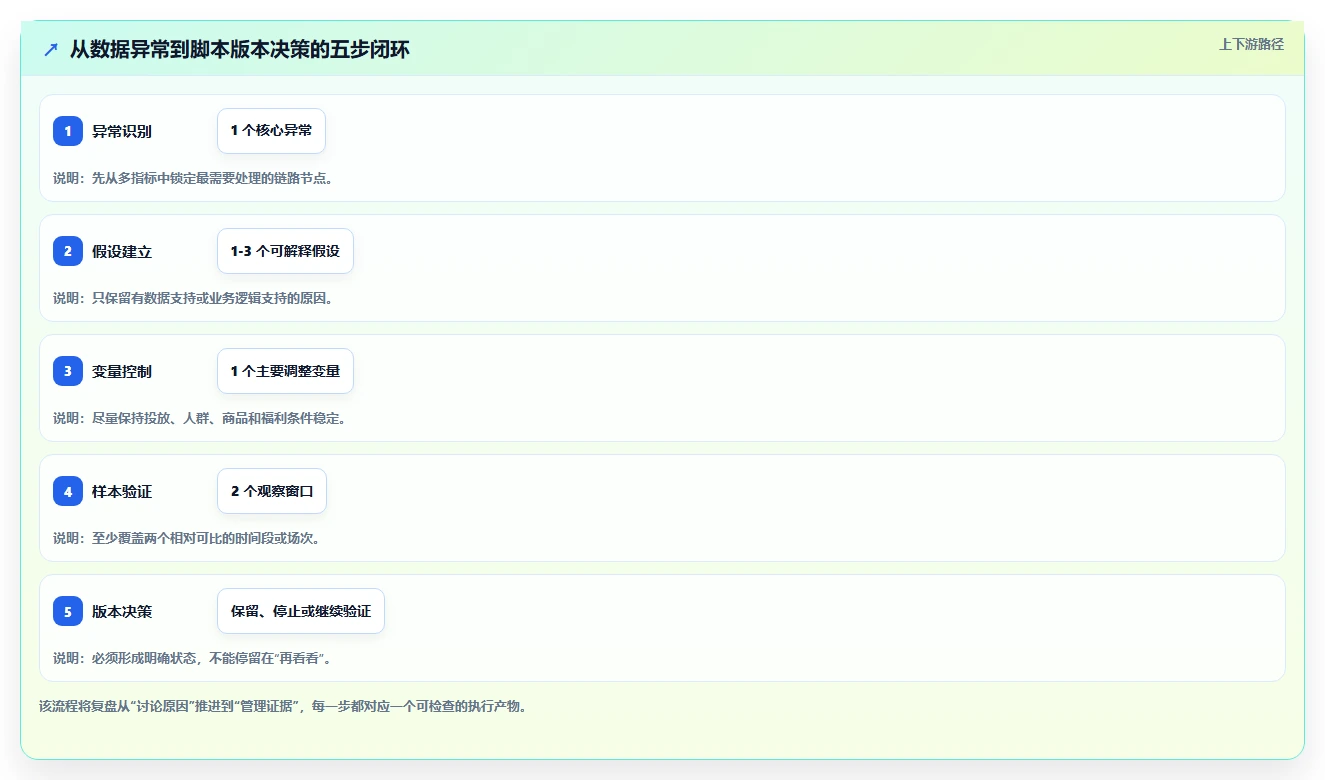
Task: Select the '保留、停止或继续验证' chip
Action: point(301,611)
